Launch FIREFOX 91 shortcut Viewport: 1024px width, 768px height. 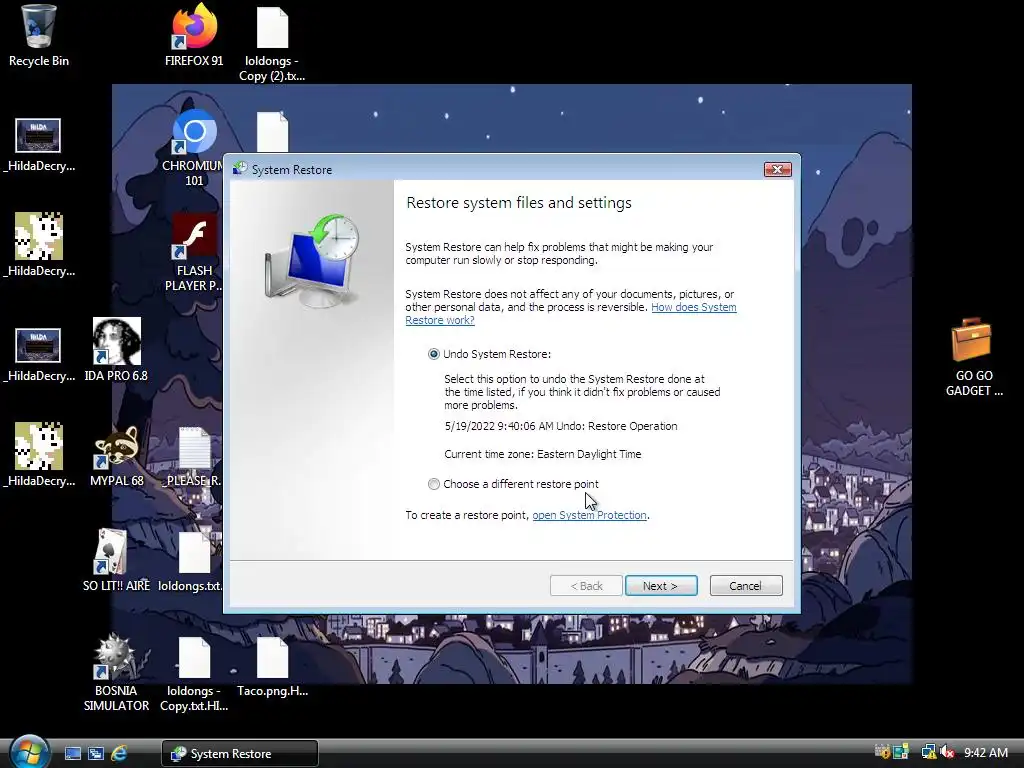coord(194,36)
